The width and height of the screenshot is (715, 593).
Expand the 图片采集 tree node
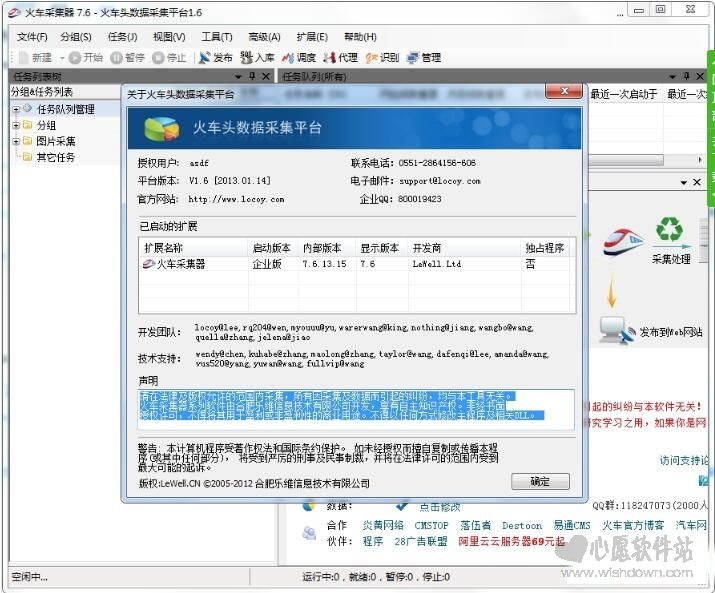coord(16,141)
